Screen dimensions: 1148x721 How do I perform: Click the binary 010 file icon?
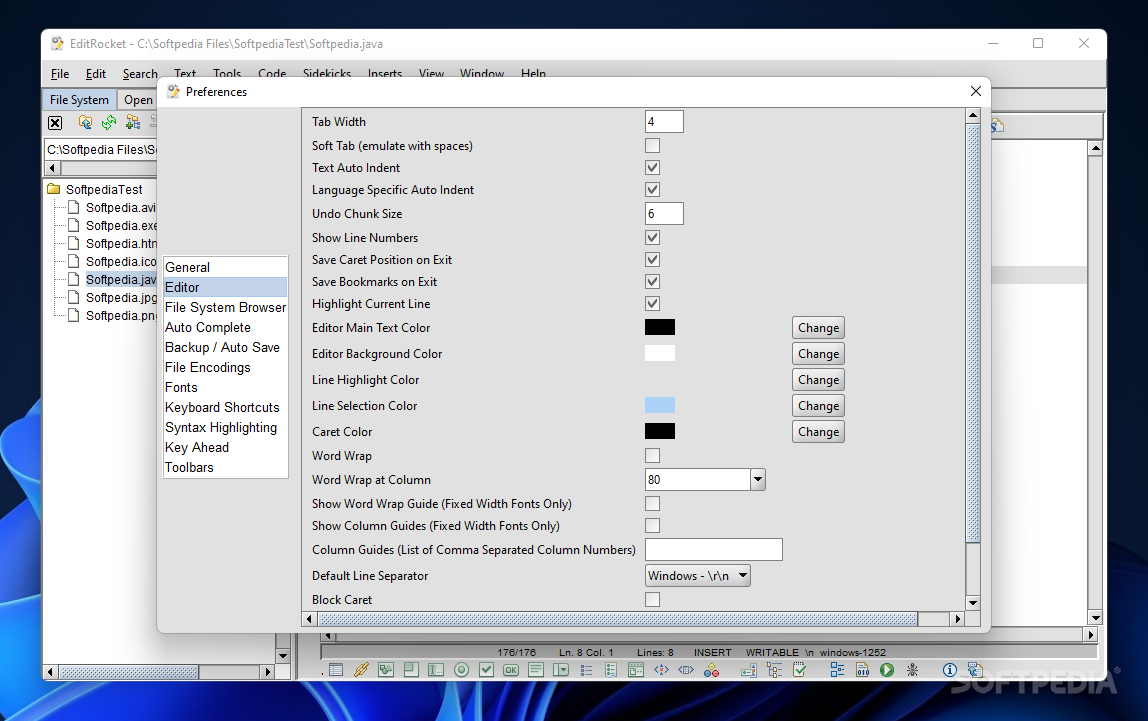[x=862, y=669]
